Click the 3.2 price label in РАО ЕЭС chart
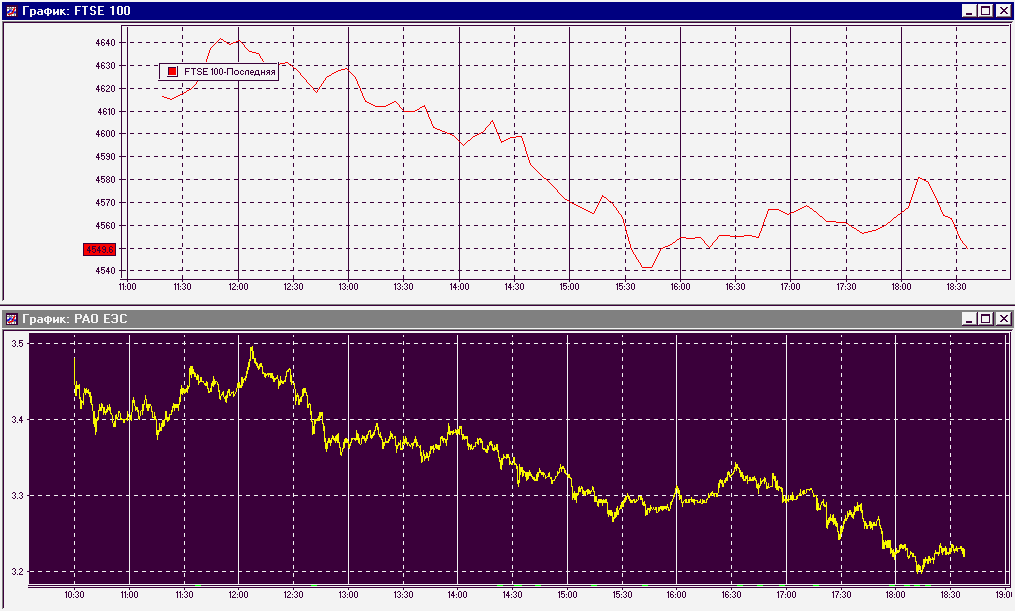The image size is (1015, 611). 17,572
